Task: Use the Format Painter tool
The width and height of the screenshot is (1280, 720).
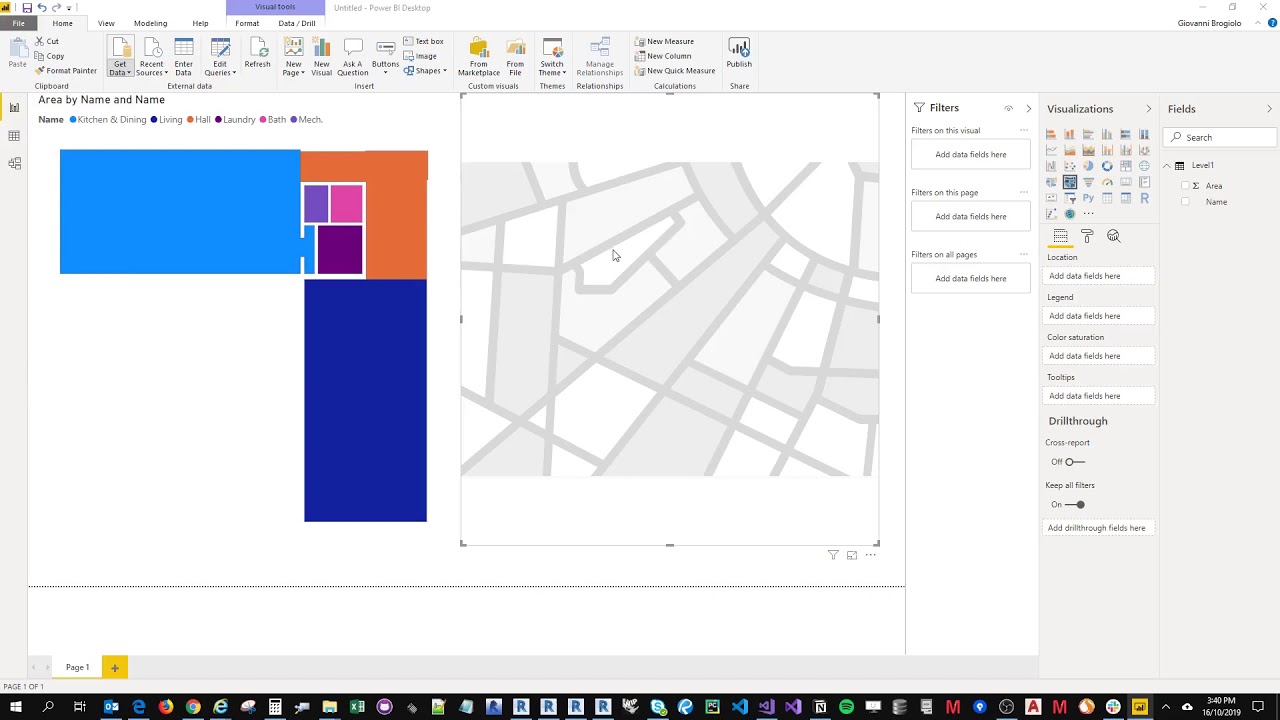Action: pos(66,71)
